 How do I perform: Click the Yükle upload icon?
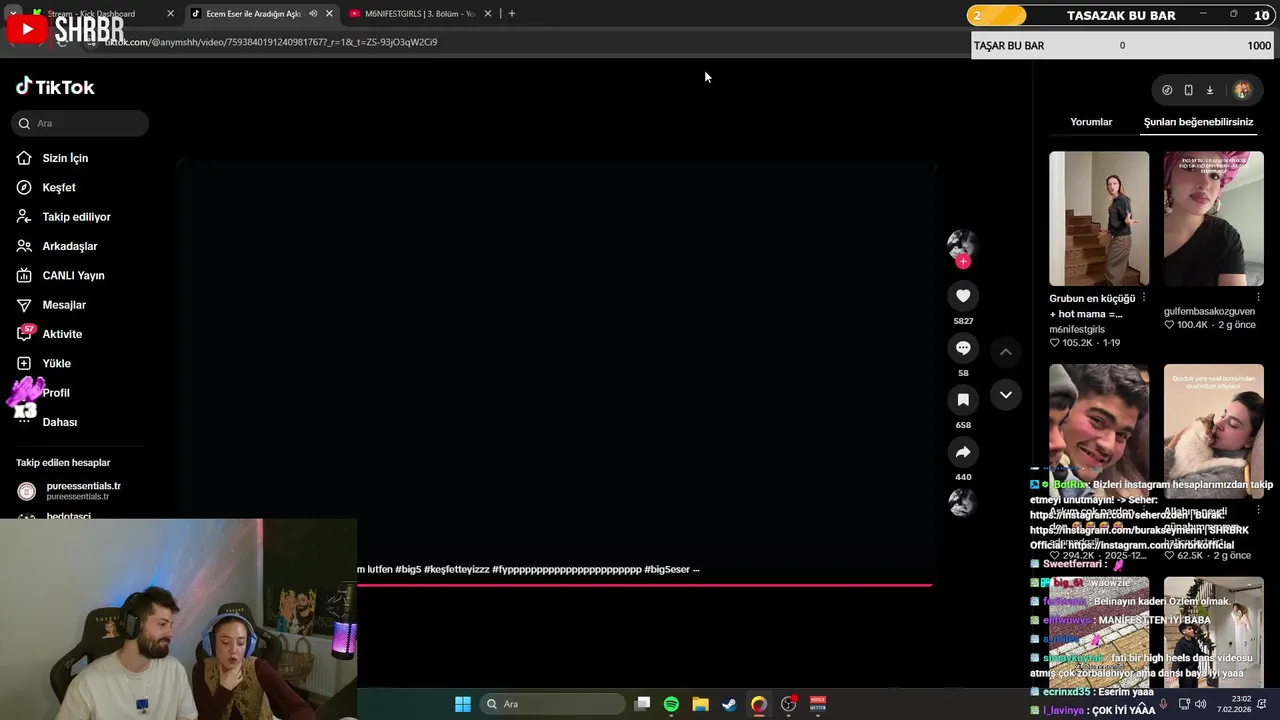coord(24,363)
